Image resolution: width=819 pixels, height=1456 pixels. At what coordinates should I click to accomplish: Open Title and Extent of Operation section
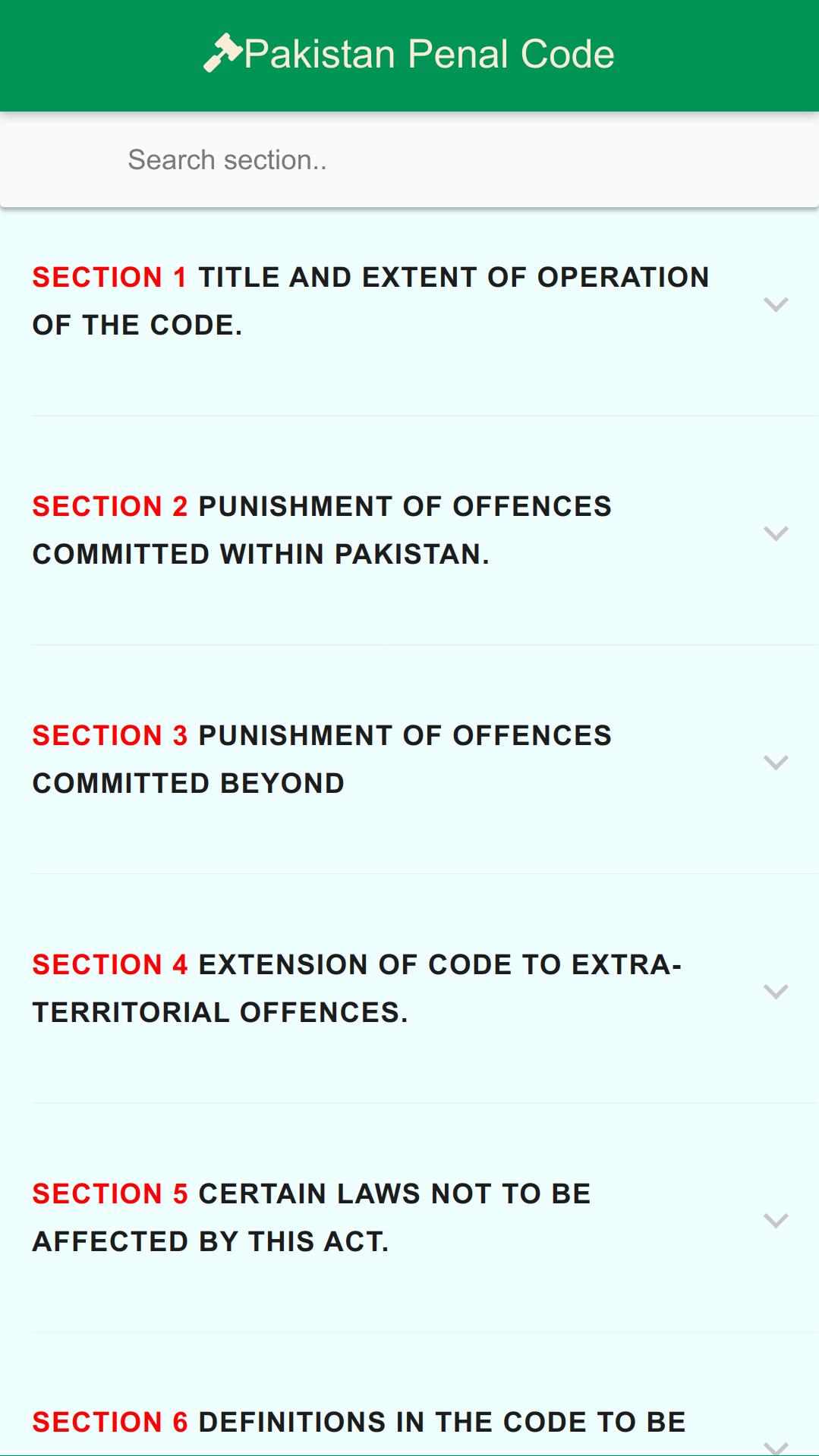point(370,301)
